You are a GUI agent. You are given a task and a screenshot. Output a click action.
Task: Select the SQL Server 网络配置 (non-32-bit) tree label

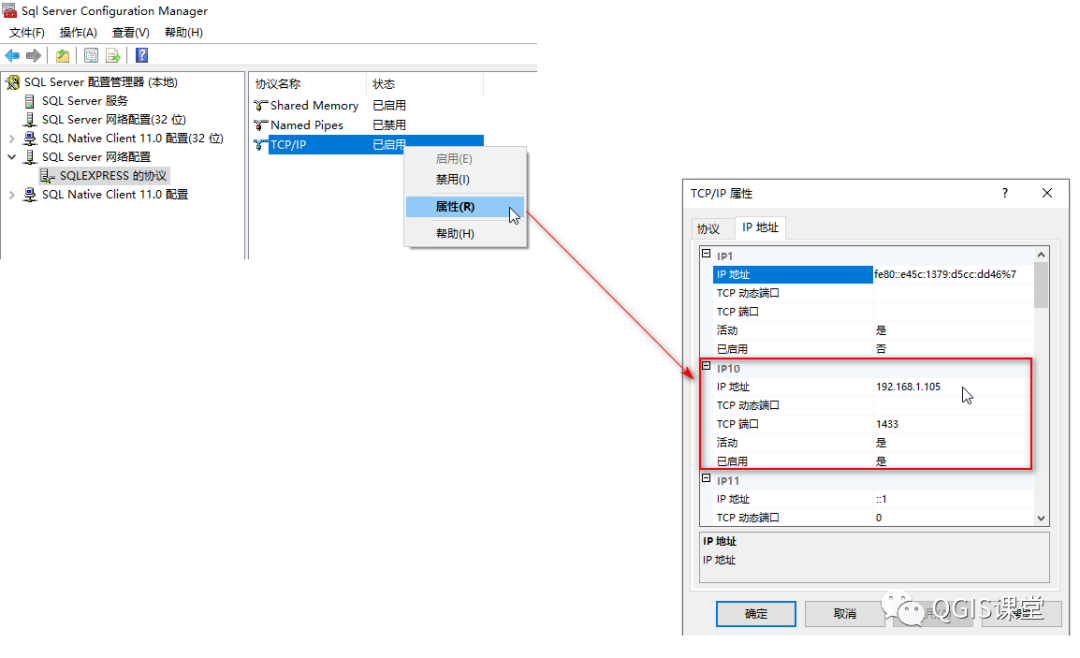96,157
